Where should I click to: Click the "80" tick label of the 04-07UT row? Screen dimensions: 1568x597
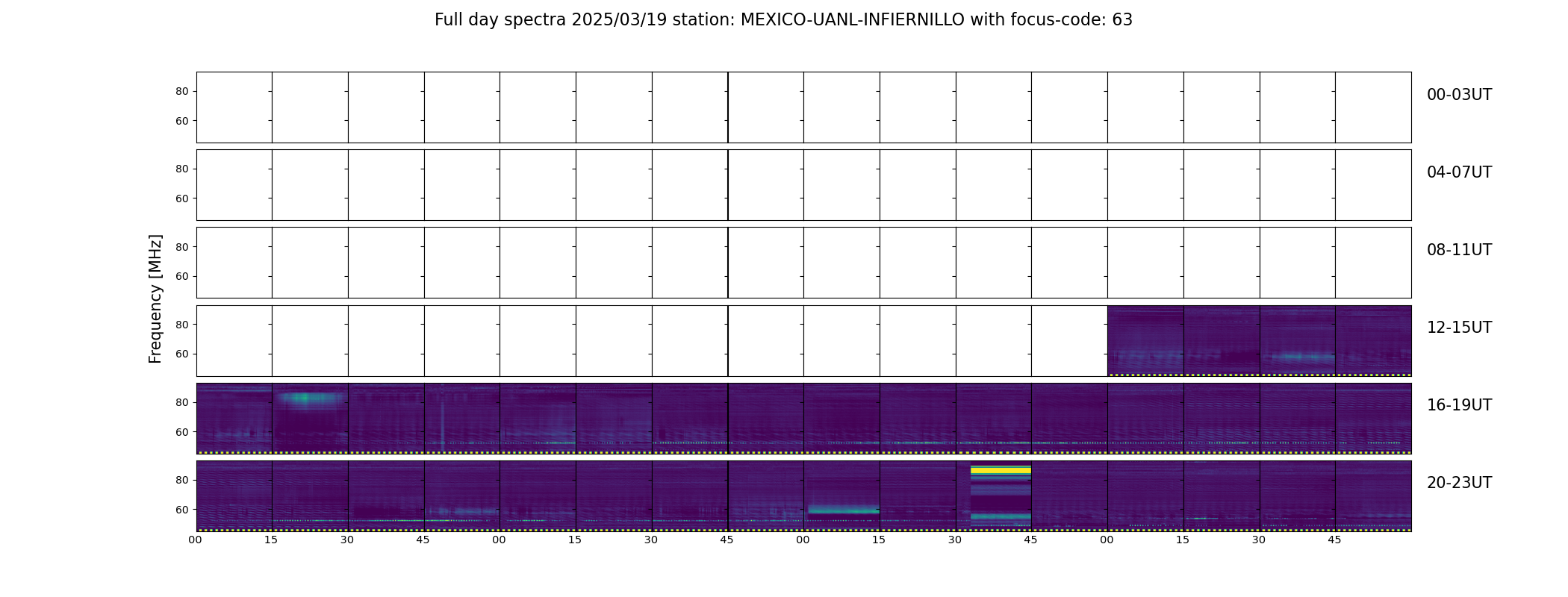[182, 169]
